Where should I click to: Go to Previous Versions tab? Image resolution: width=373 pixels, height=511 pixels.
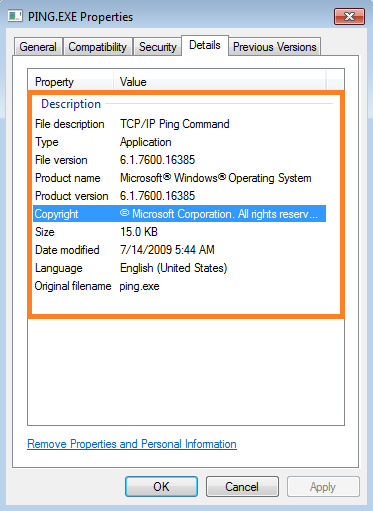pyautogui.click(x=274, y=47)
